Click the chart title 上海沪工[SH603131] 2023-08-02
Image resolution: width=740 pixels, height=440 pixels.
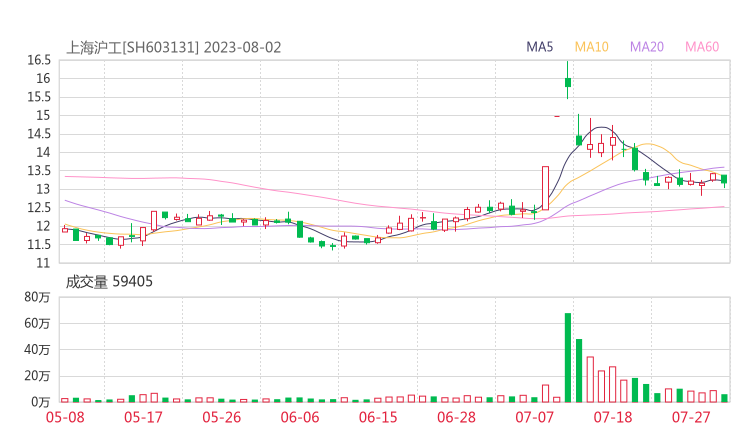174,48
